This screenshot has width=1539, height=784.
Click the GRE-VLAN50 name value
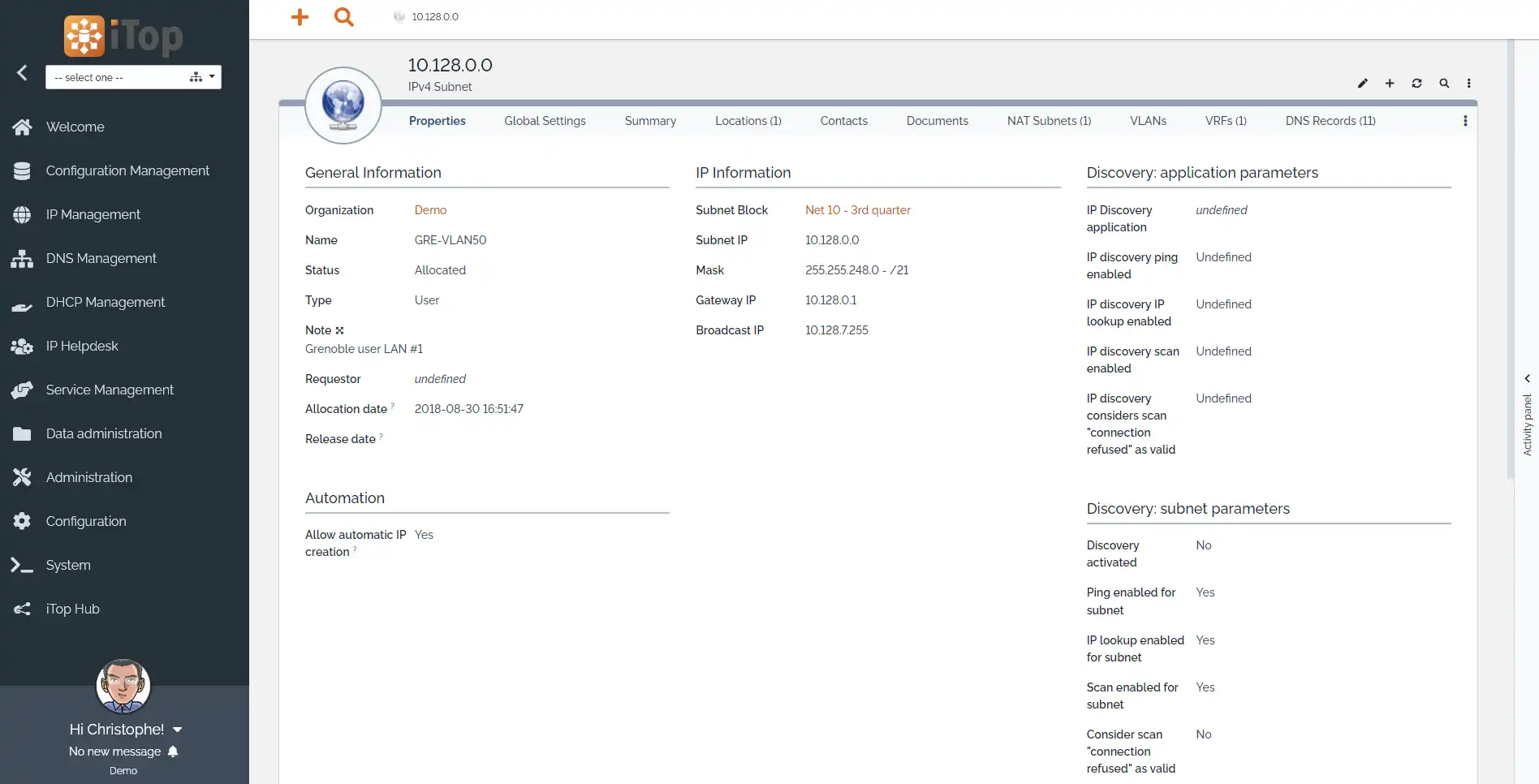[450, 240]
